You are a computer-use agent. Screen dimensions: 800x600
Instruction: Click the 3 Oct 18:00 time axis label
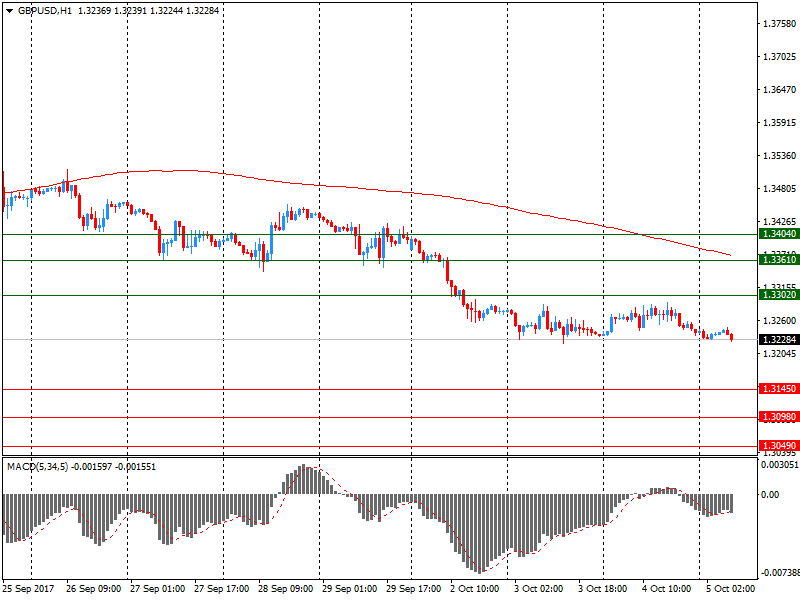pos(603,589)
